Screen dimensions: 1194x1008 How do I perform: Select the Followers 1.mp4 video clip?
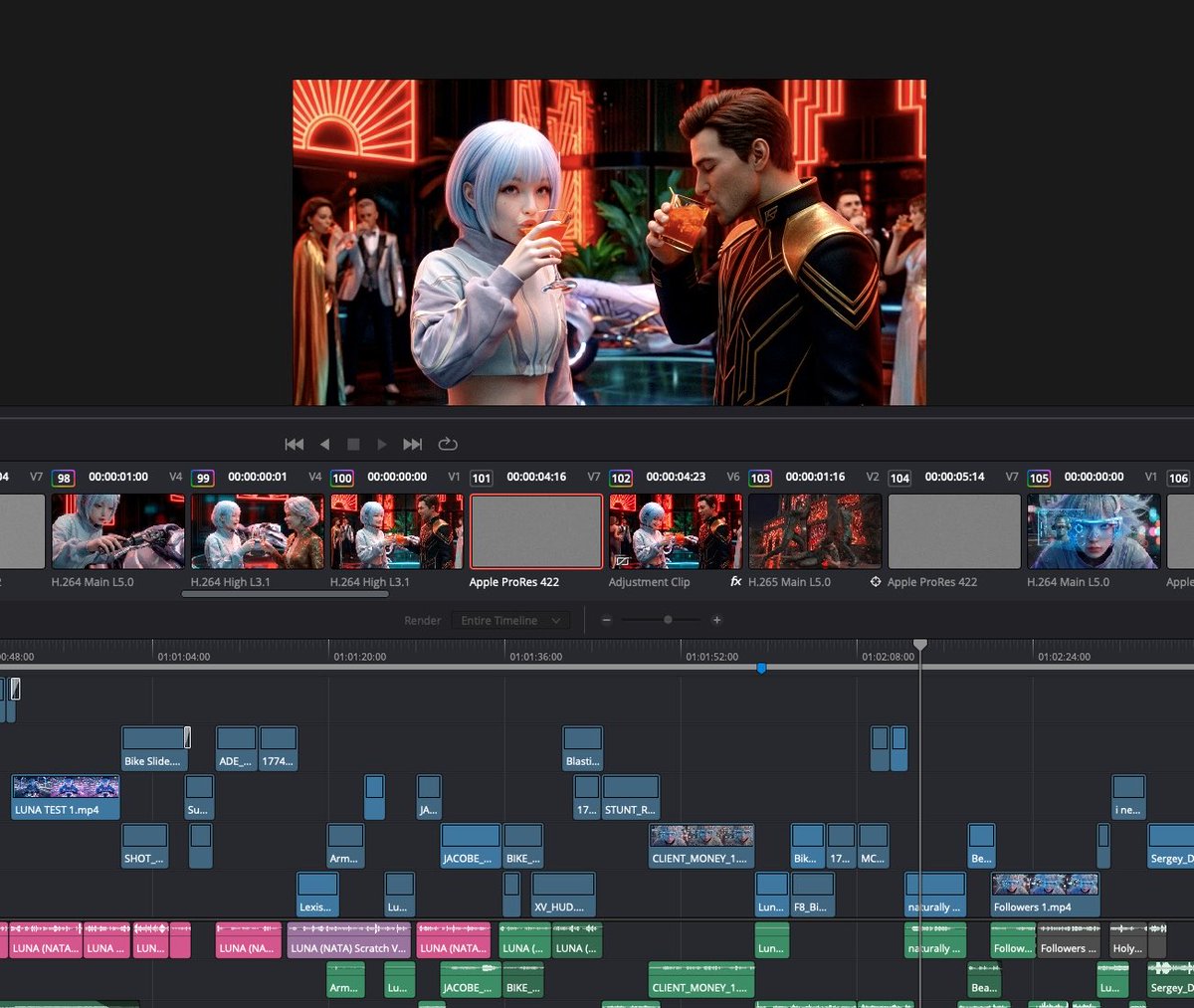coord(1045,895)
